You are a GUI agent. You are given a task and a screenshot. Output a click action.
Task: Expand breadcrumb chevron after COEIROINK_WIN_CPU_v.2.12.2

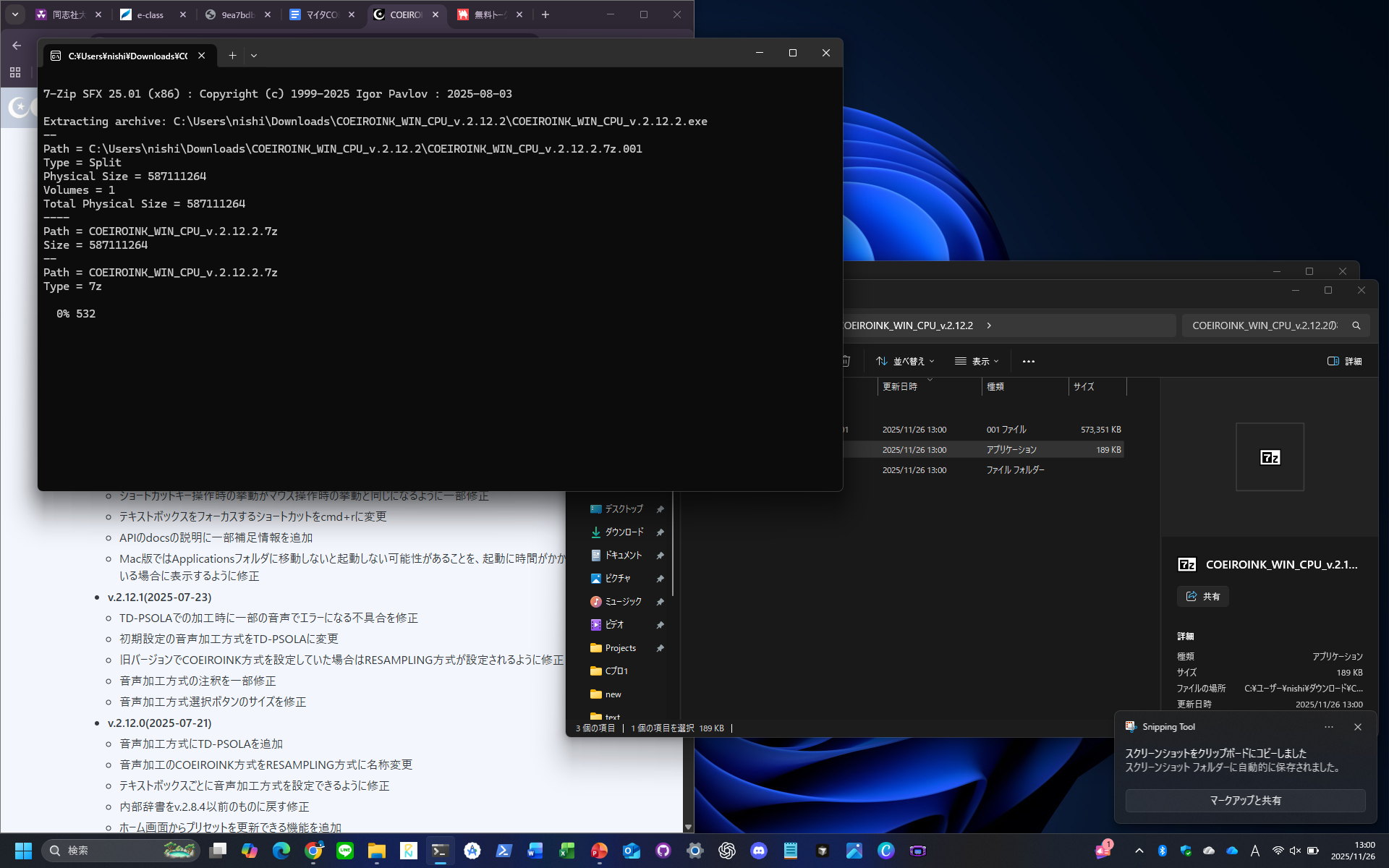(989, 325)
